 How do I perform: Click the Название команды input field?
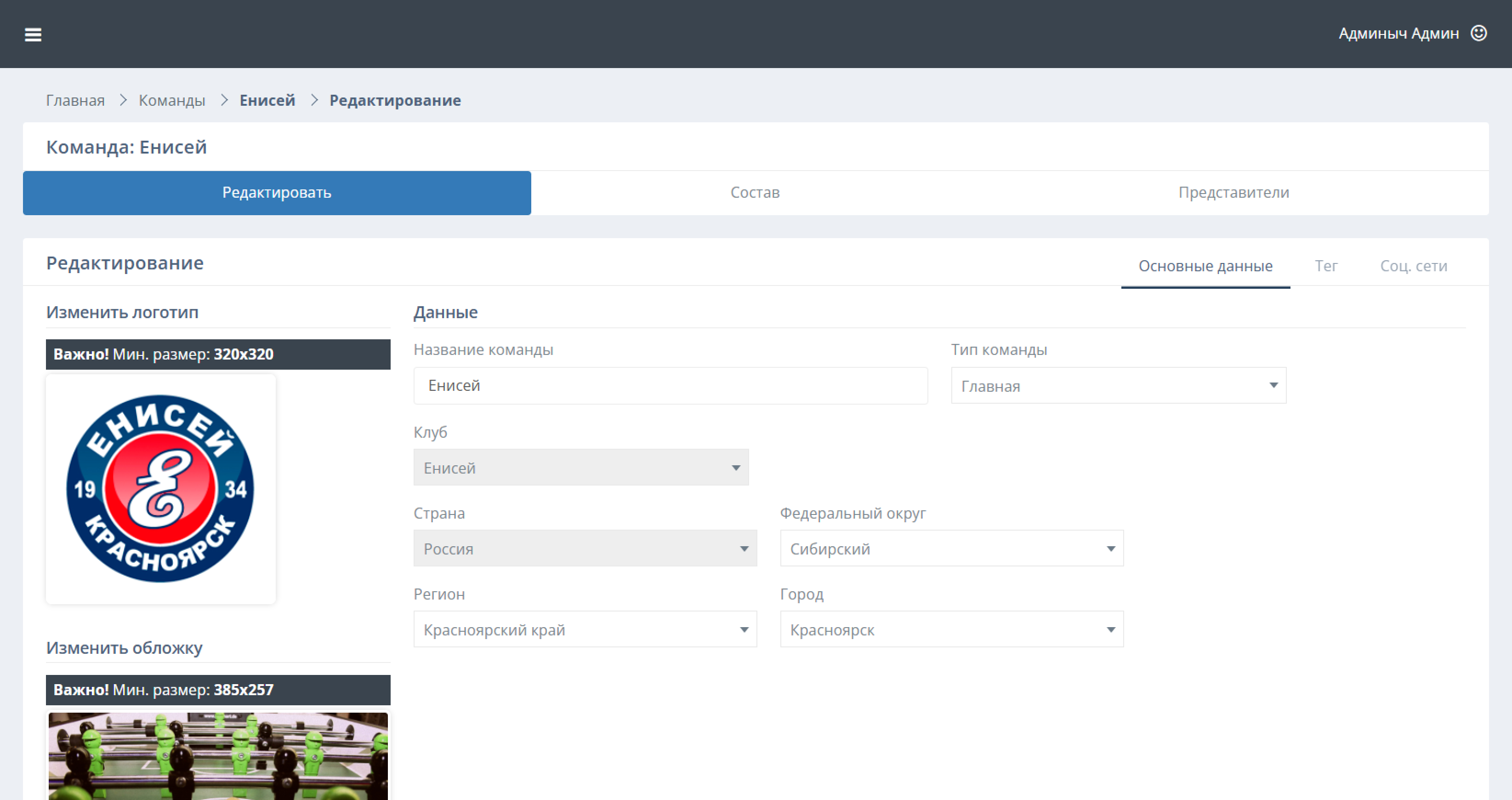pos(670,386)
